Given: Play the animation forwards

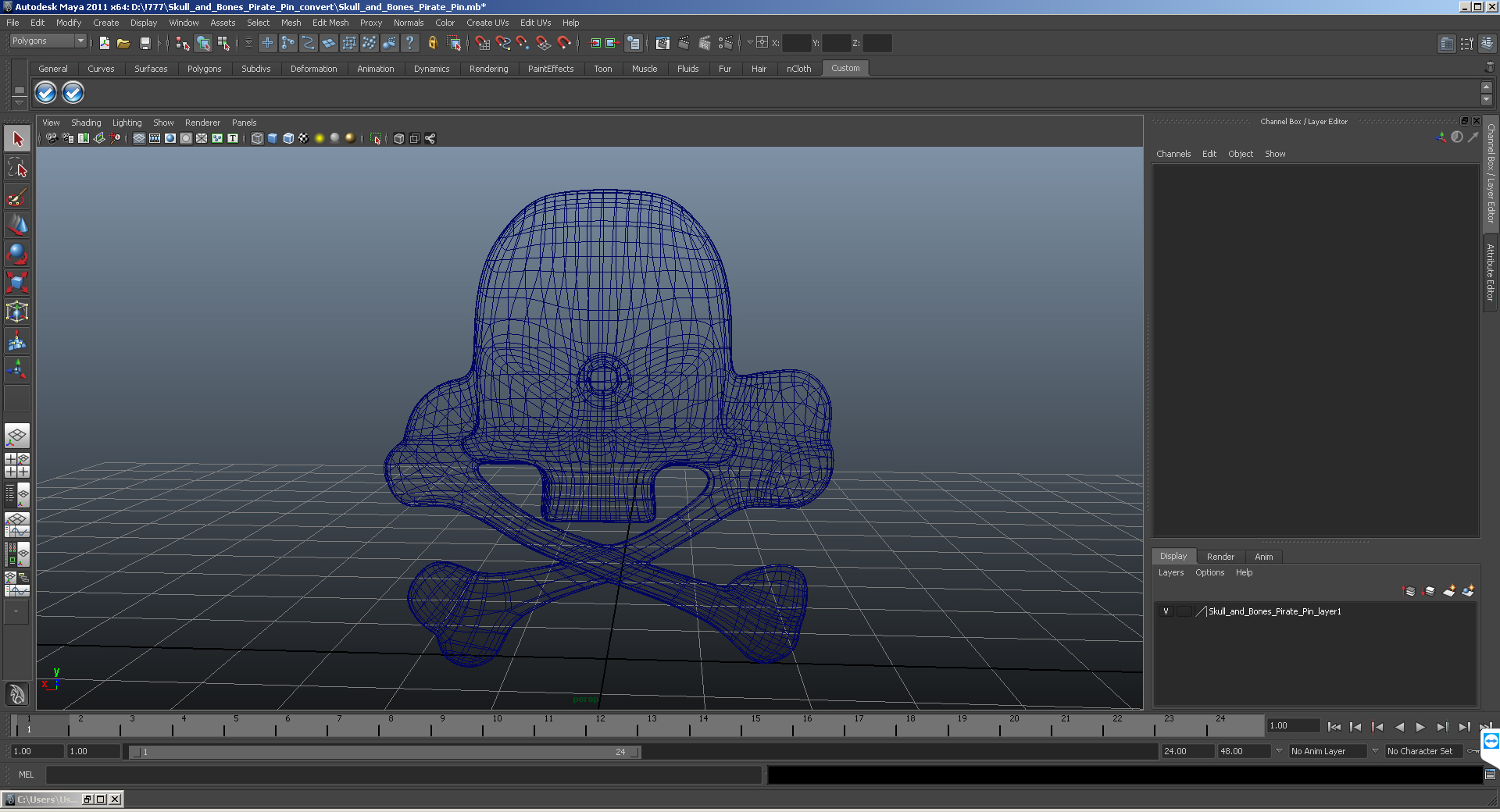Looking at the screenshot, I should tap(1420, 727).
